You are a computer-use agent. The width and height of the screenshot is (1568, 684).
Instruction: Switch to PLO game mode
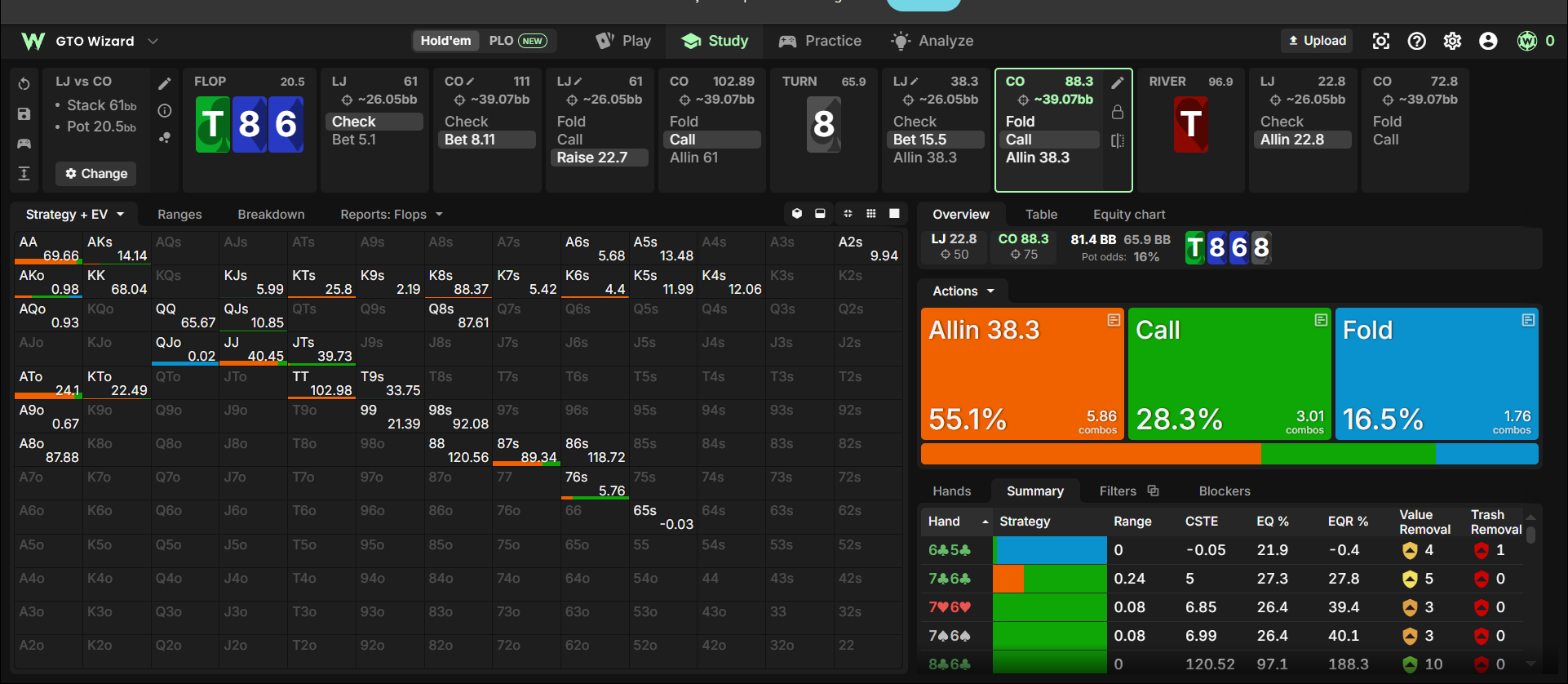coord(518,41)
